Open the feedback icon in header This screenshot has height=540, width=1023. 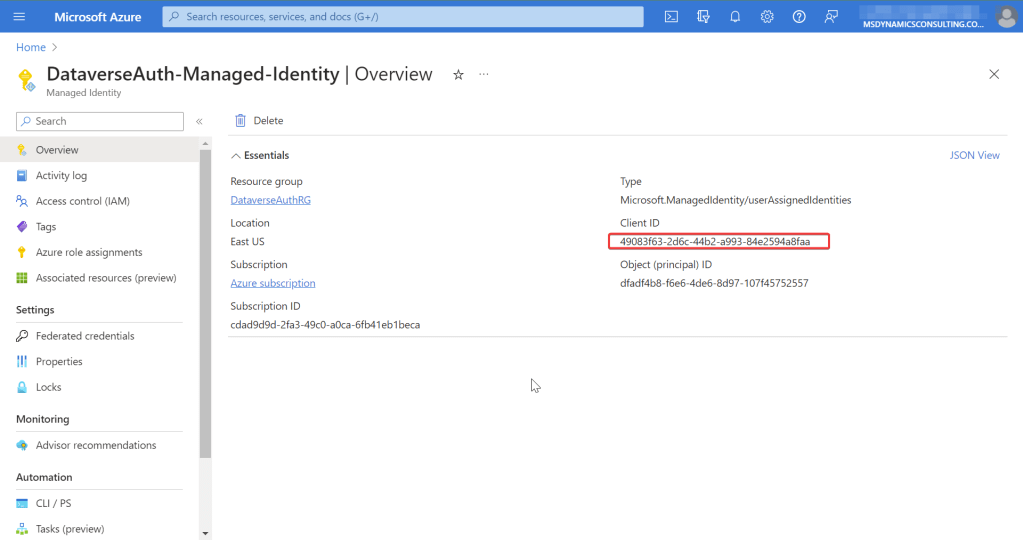point(831,17)
